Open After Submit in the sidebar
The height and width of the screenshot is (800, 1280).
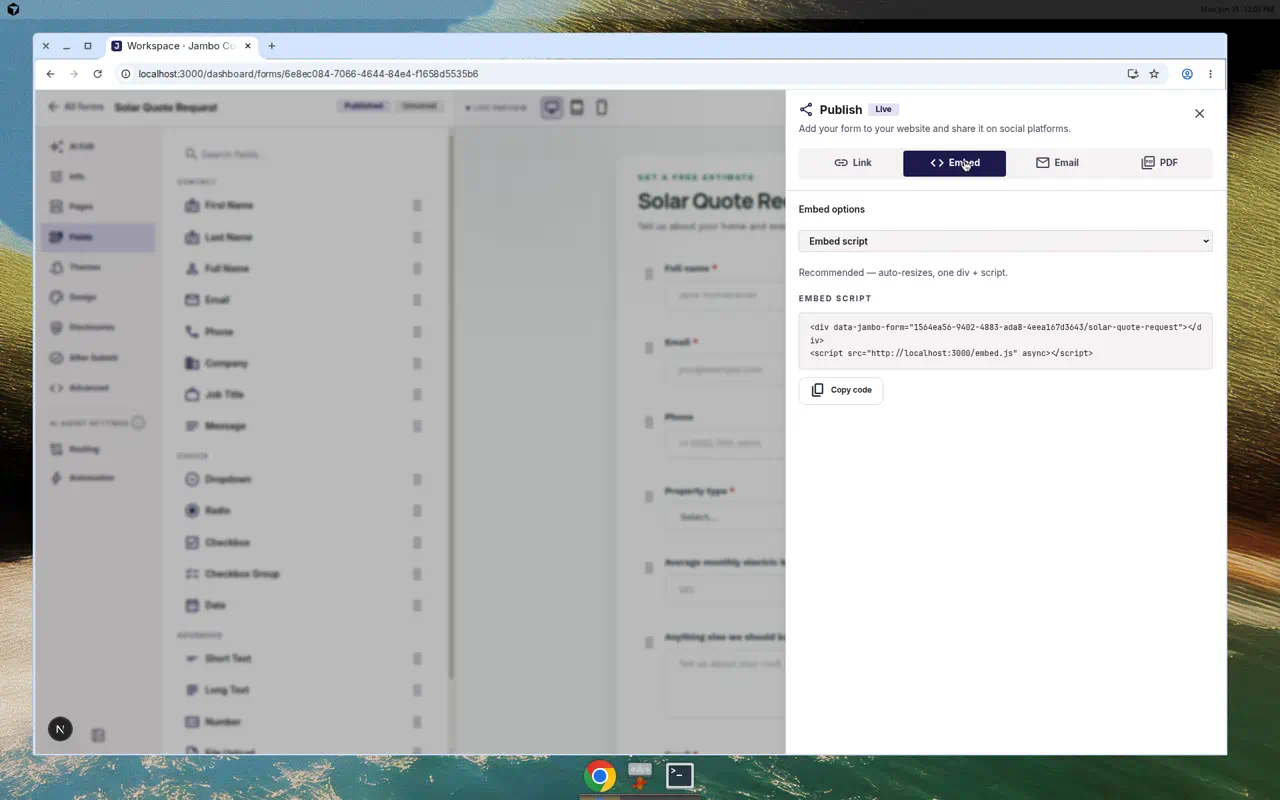(x=98, y=357)
